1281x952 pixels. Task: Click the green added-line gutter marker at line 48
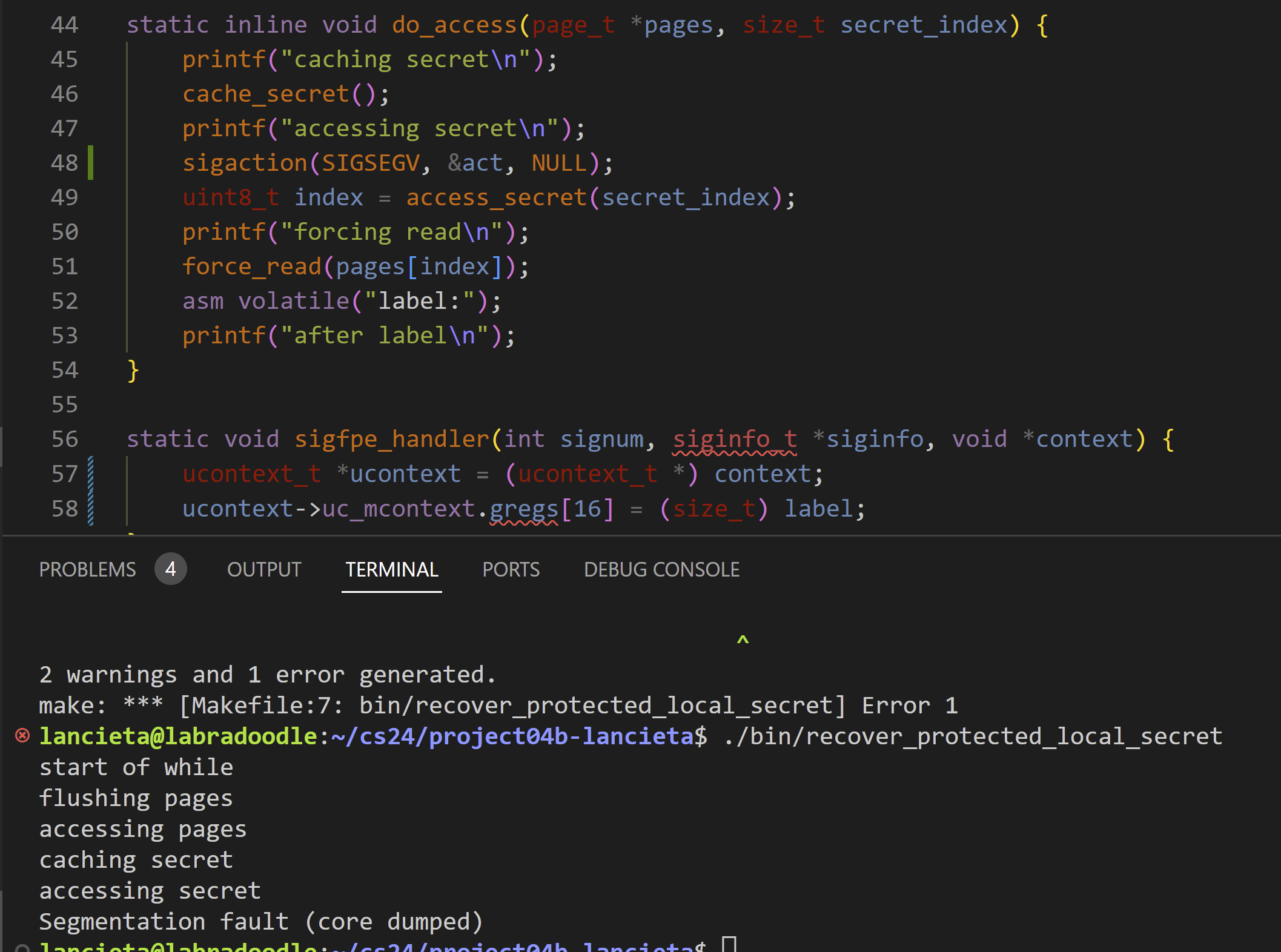coord(91,162)
